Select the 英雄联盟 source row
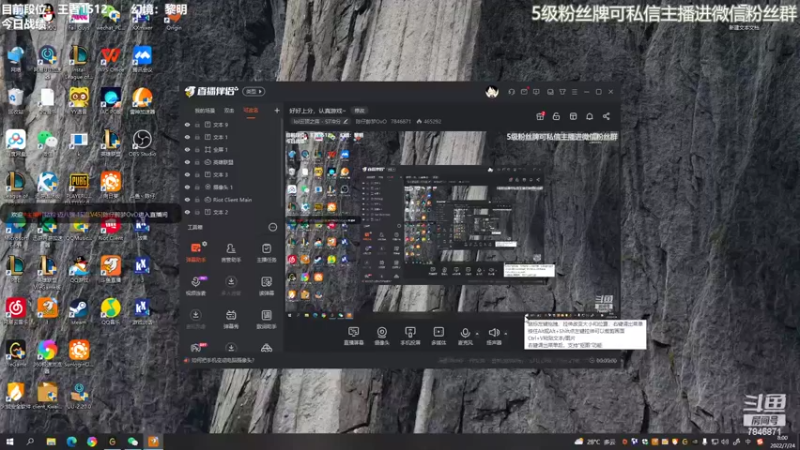This screenshot has height=450, width=800. pos(232,162)
